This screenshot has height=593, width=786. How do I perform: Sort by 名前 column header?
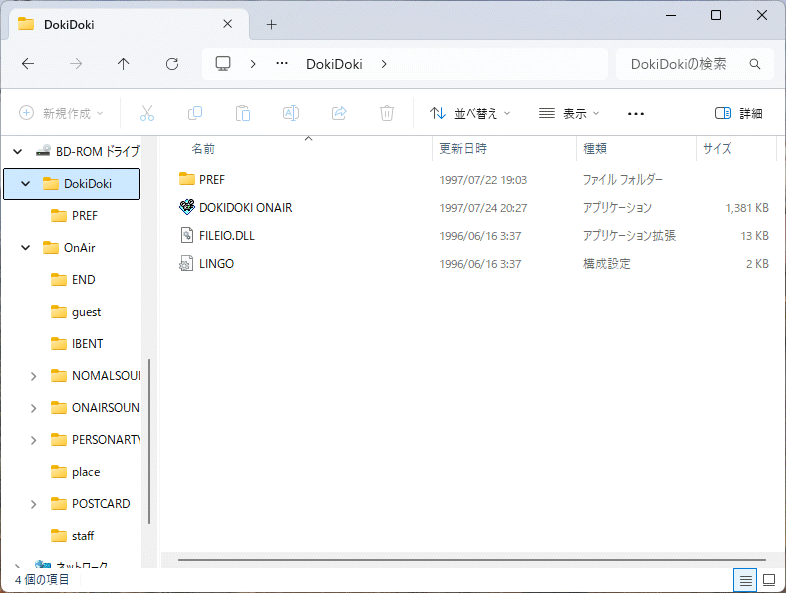coord(203,148)
